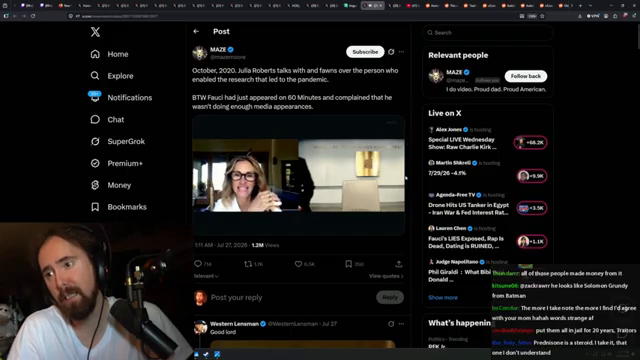Open browser tab list dropdown arrow

590,6
